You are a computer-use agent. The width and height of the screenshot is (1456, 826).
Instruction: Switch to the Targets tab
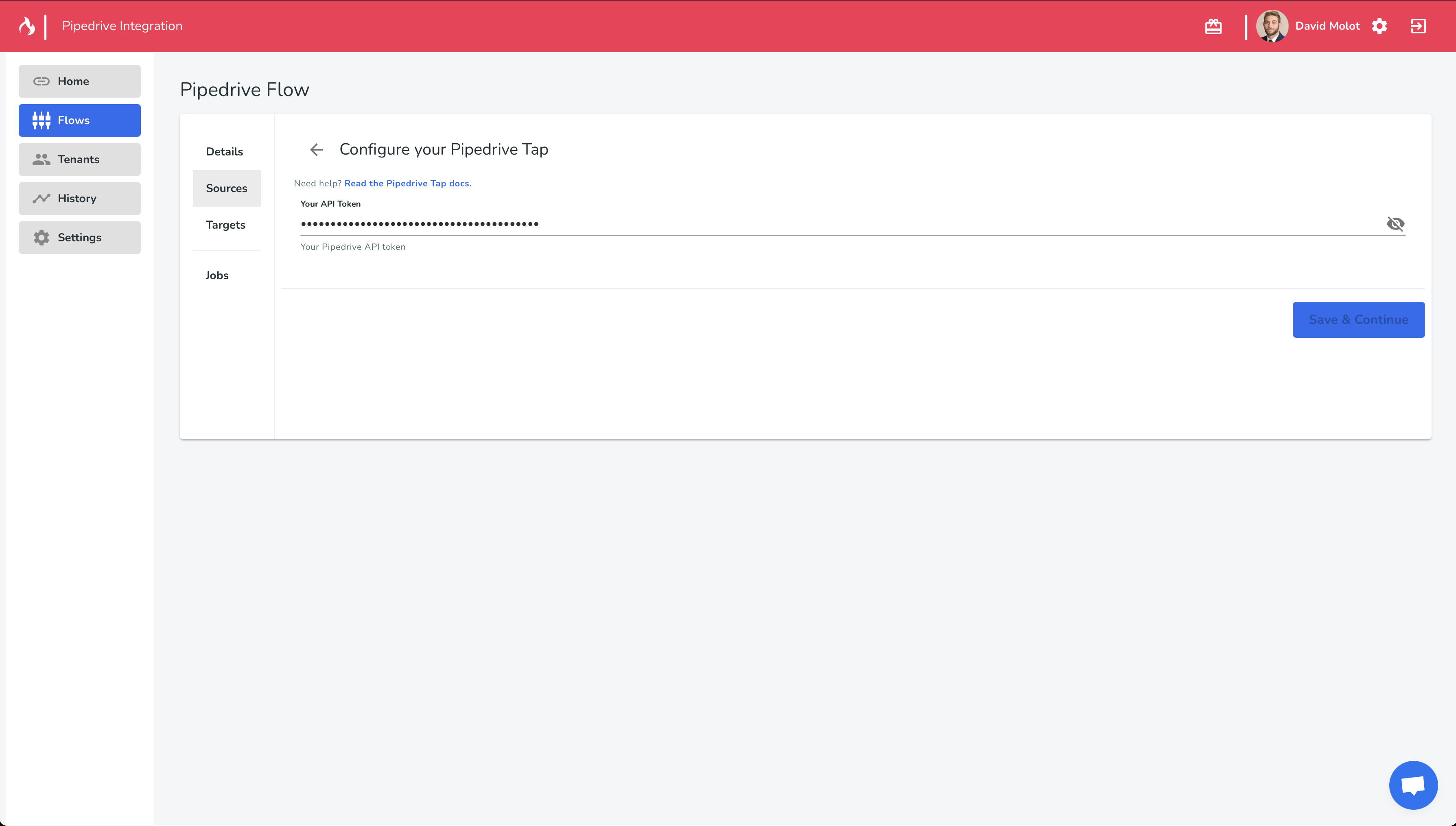[x=226, y=225]
